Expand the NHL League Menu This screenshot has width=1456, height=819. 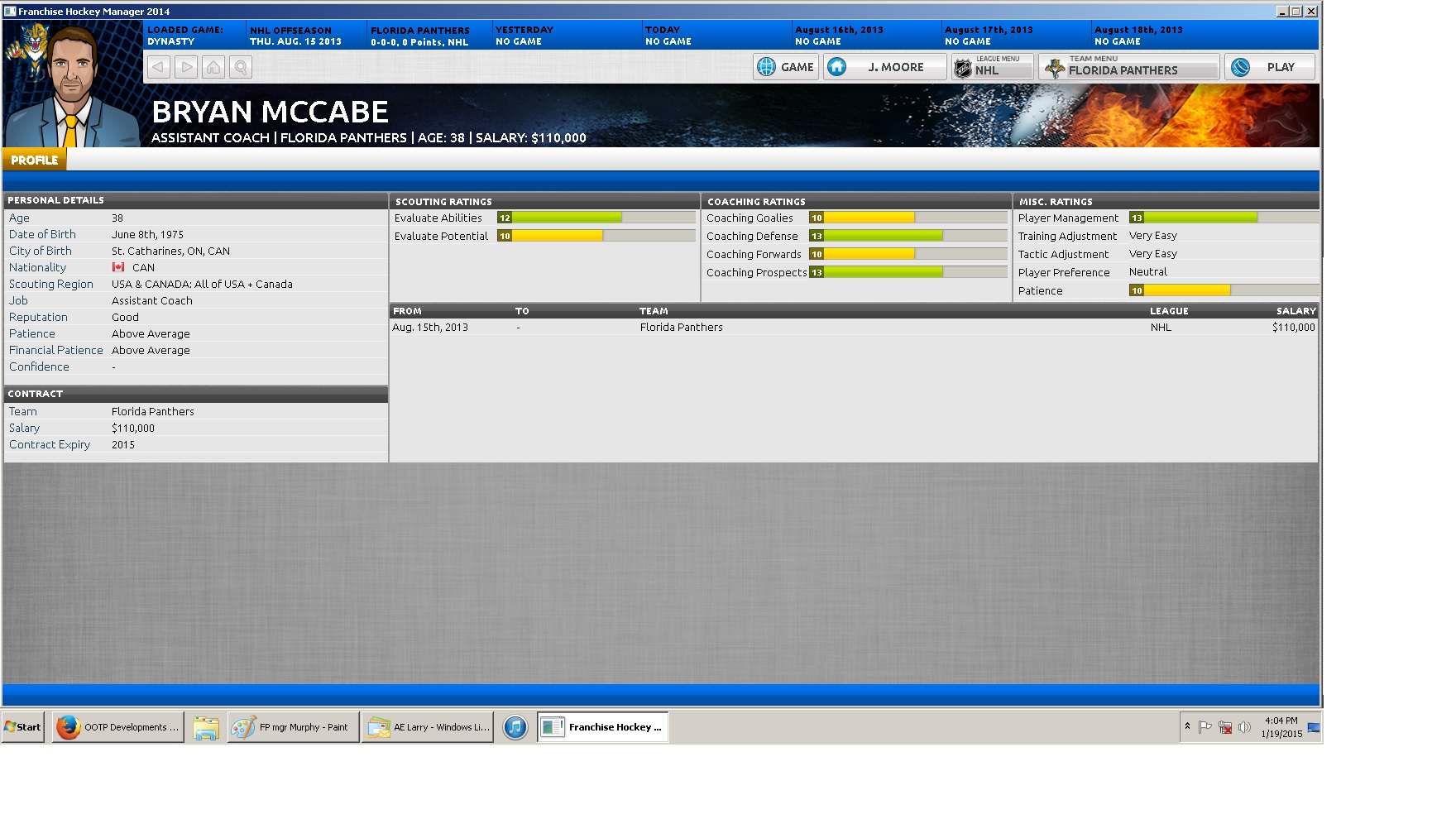click(x=992, y=67)
